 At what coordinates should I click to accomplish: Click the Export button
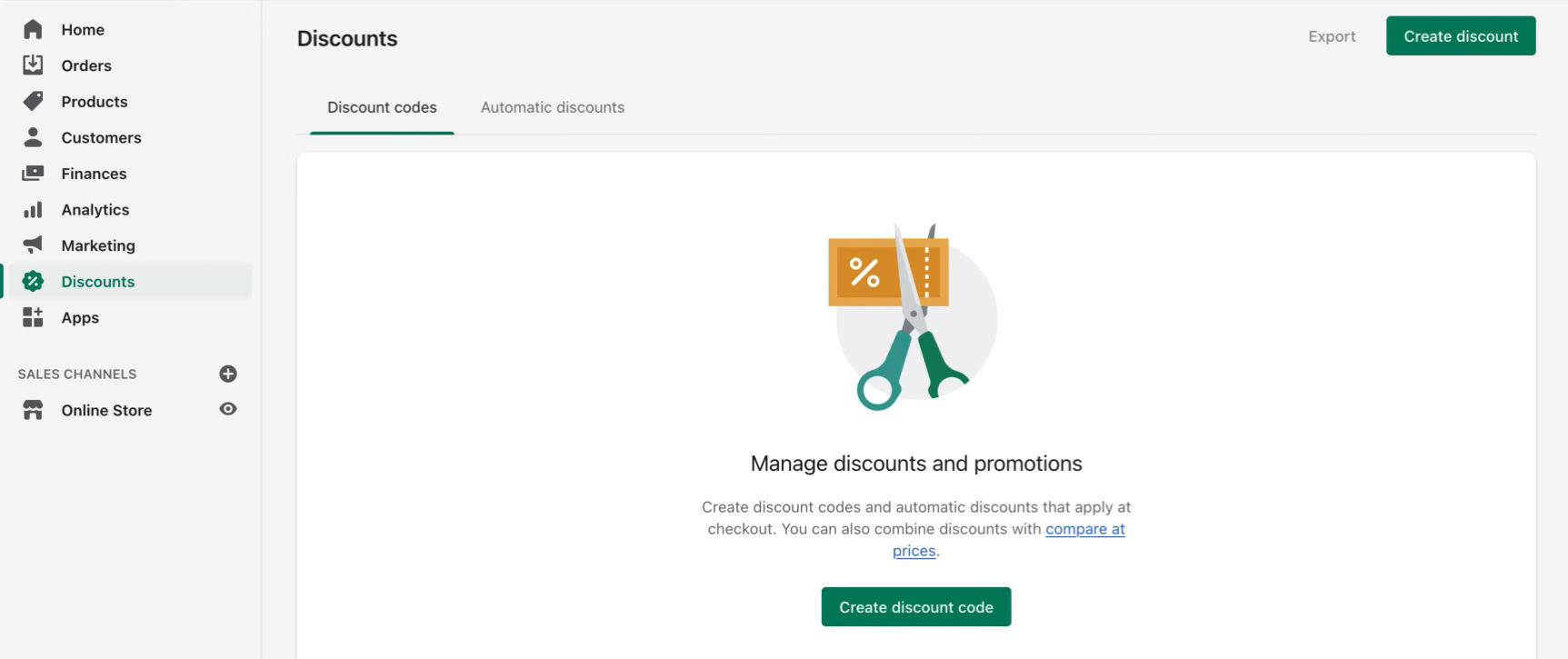pos(1332,36)
